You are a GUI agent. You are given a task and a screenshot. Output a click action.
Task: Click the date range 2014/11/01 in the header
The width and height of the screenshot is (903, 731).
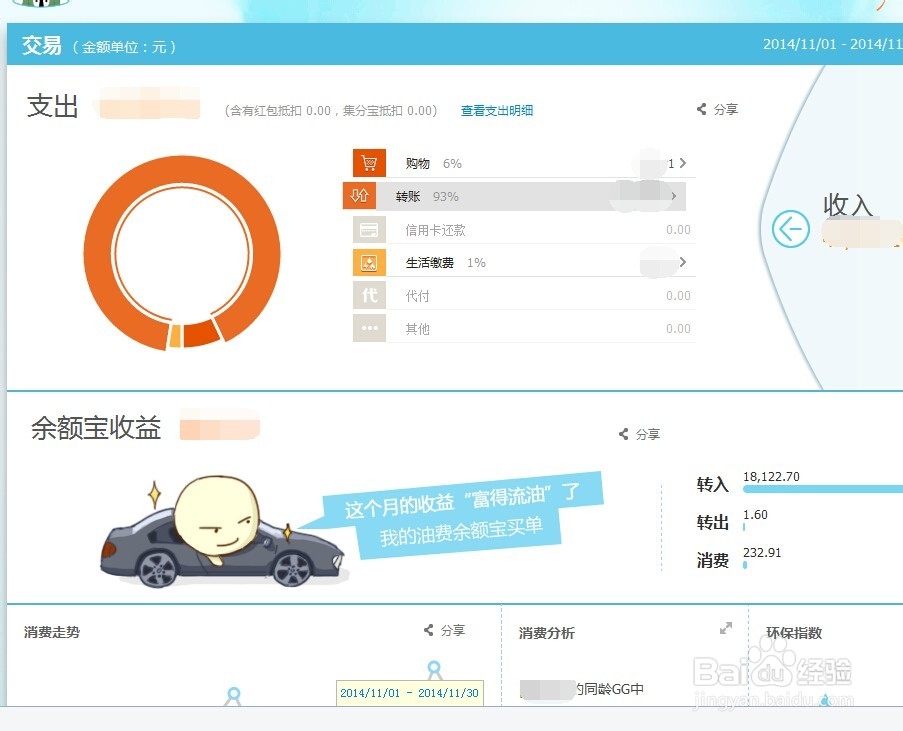click(799, 44)
